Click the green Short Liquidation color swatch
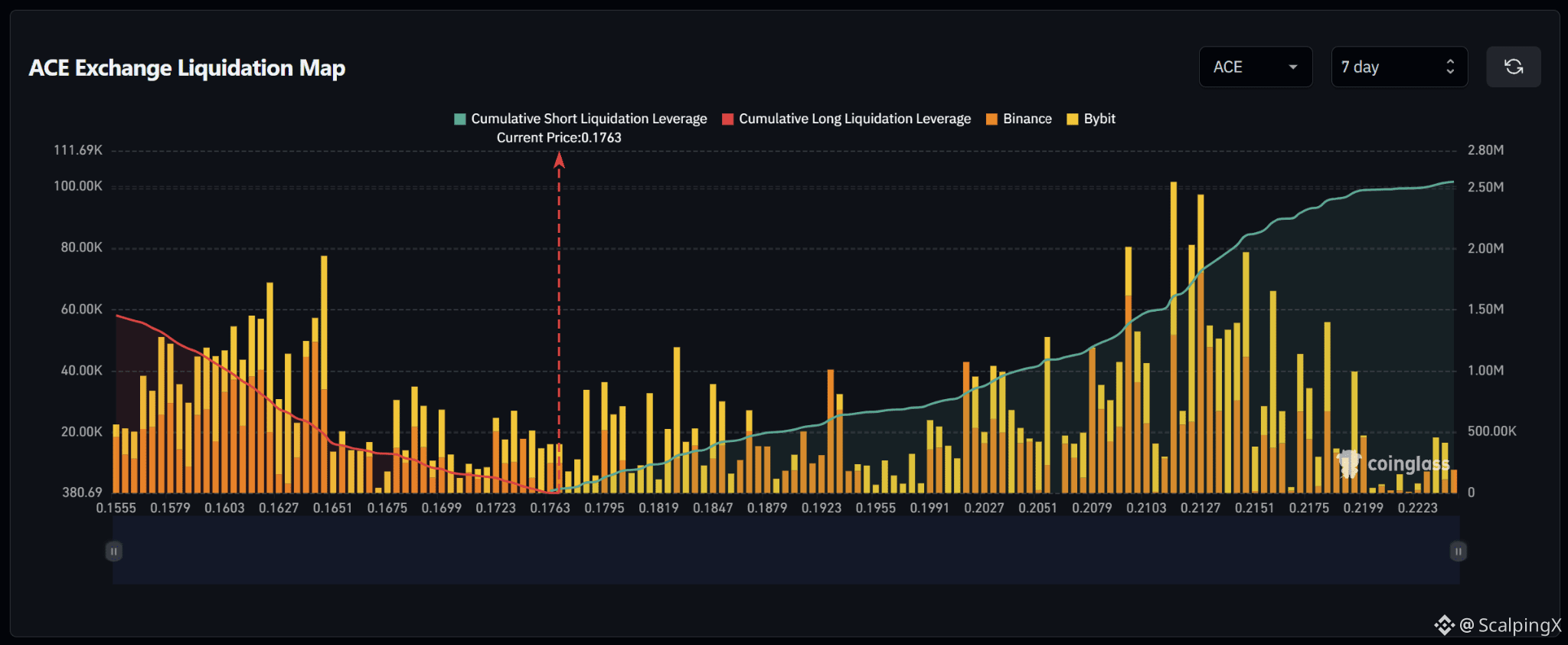The width and height of the screenshot is (1568, 645). [x=459, y=119]
